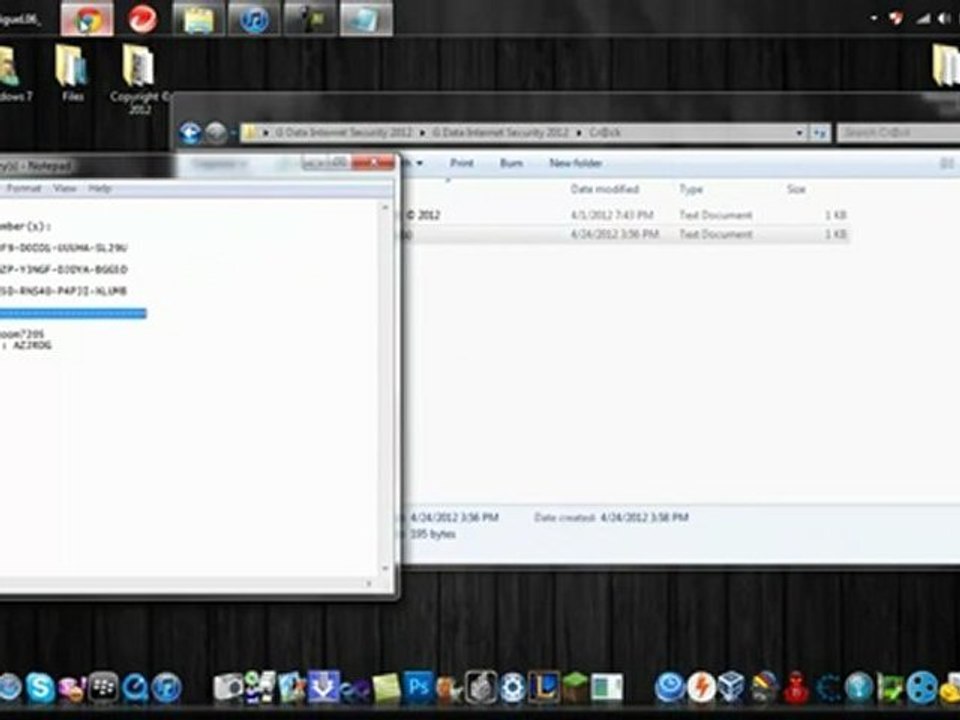Launch Photoshop from the dock
The width and height of the screenshot is (960, 720).
point(418,686)
